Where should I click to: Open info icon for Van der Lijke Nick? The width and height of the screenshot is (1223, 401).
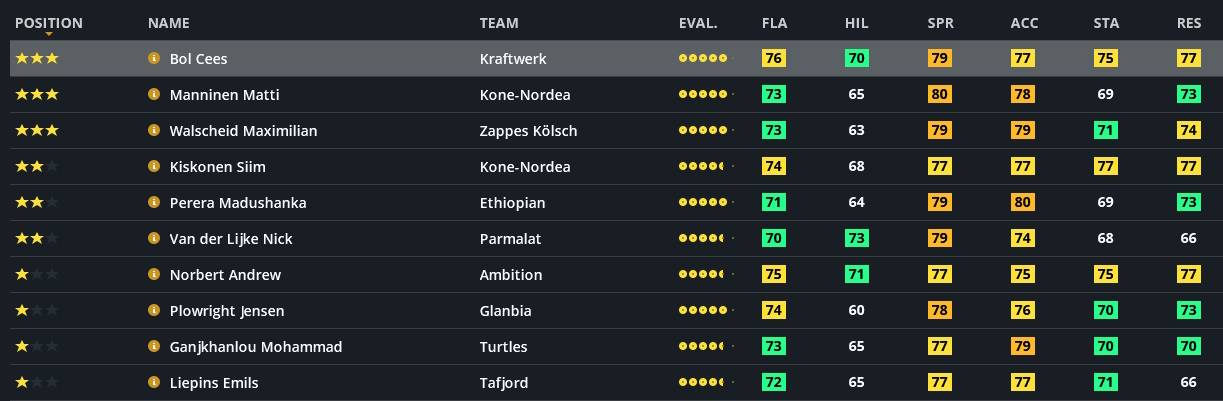tap(154, 239)
